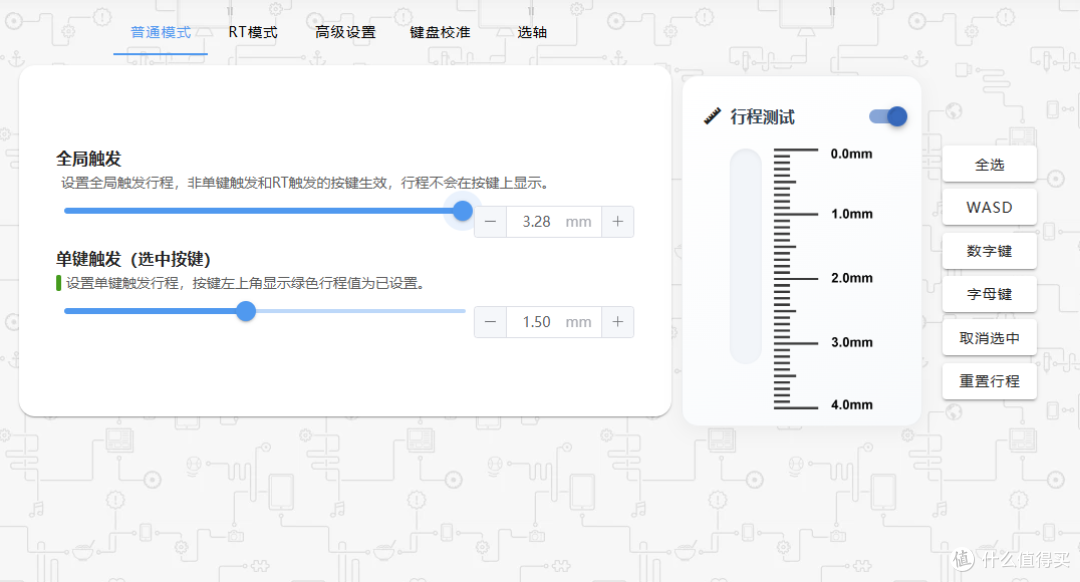Go to the 键盘校准 tab
This screenshot has height=582, width=1080.
(x=439, y=32)
